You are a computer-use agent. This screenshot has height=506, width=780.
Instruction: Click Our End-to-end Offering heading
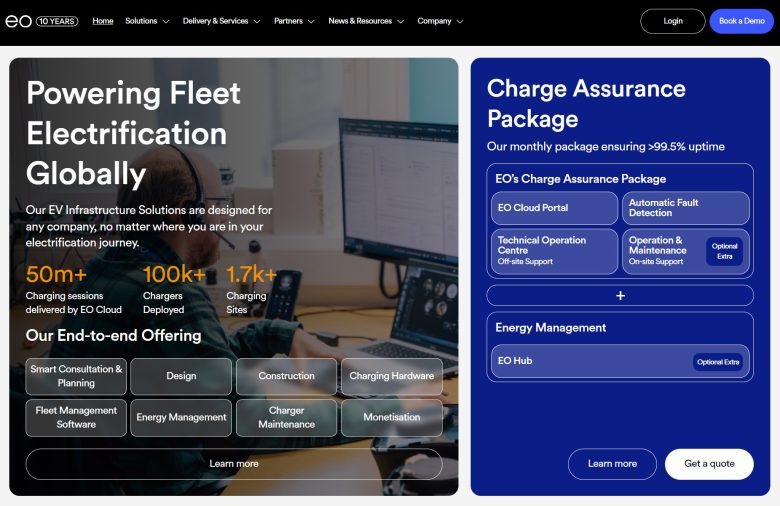tap(113, 335)
